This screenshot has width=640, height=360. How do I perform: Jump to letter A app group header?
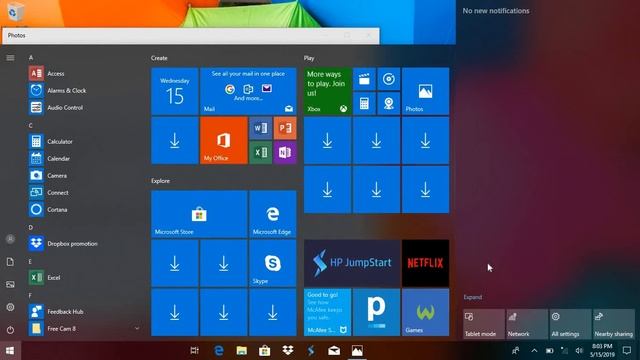pos(31,58)
